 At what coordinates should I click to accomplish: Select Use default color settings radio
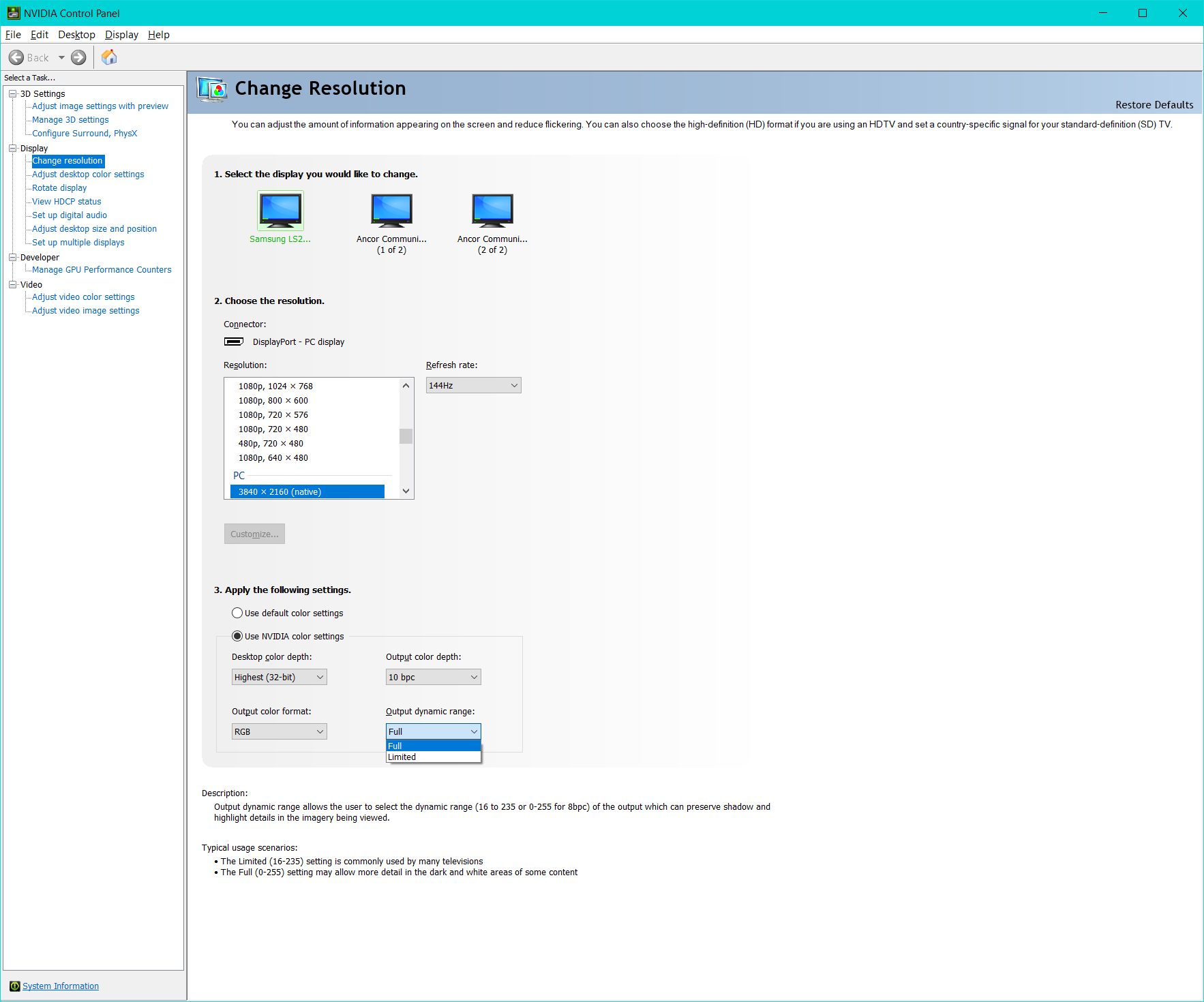[x=237, y=613]
